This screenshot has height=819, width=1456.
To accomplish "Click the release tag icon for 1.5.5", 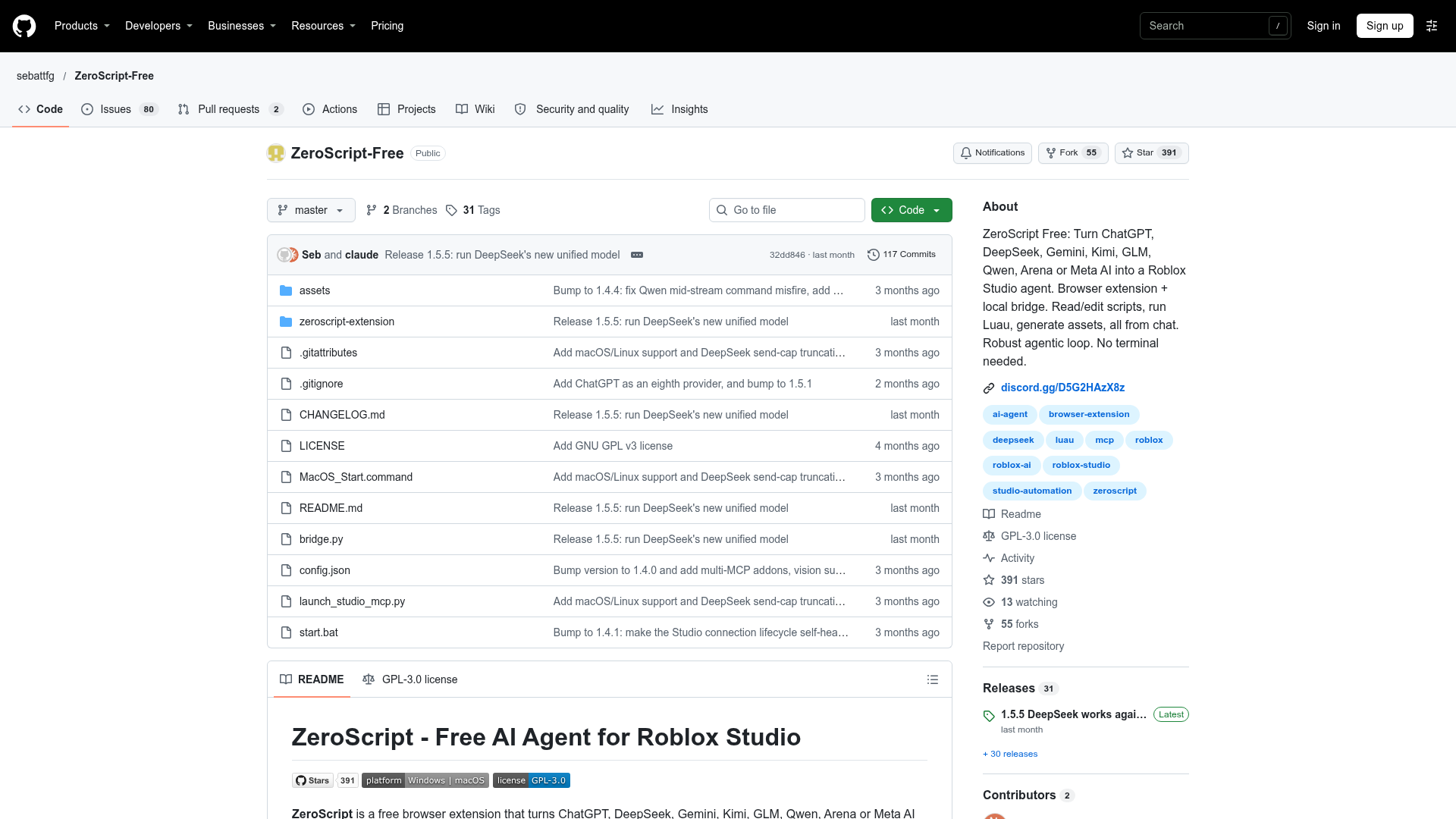I will 989,716.
